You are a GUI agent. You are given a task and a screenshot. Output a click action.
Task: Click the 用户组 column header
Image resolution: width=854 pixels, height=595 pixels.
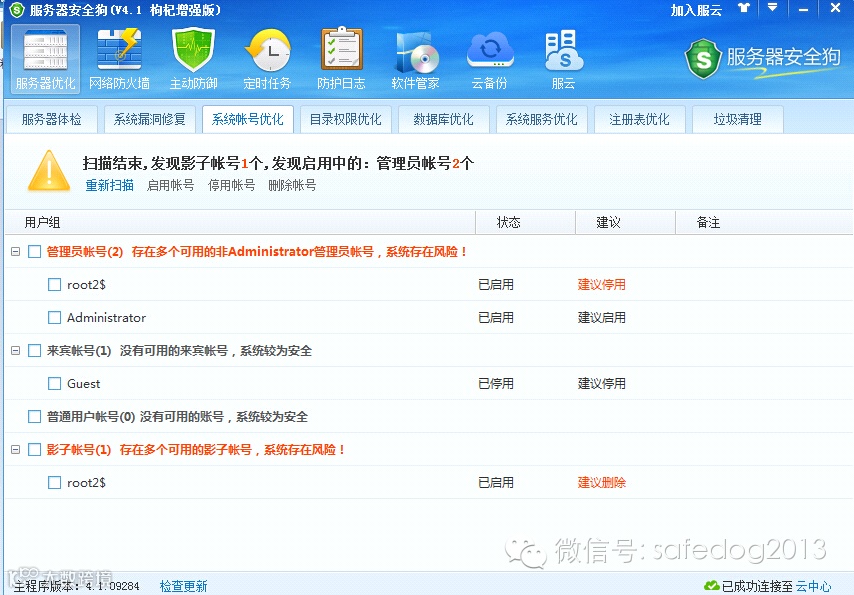click(x=240, y=222)
